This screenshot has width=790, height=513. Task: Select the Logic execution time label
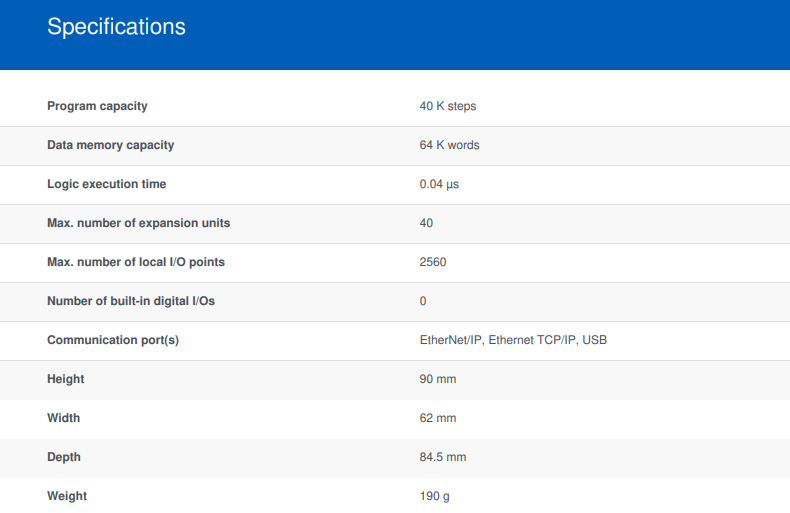(106, 184)
